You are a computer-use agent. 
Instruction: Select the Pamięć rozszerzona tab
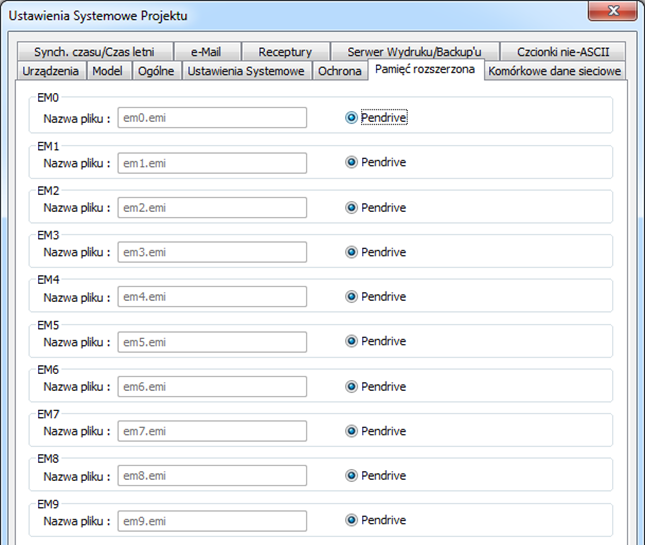click(x=425, y=69)
